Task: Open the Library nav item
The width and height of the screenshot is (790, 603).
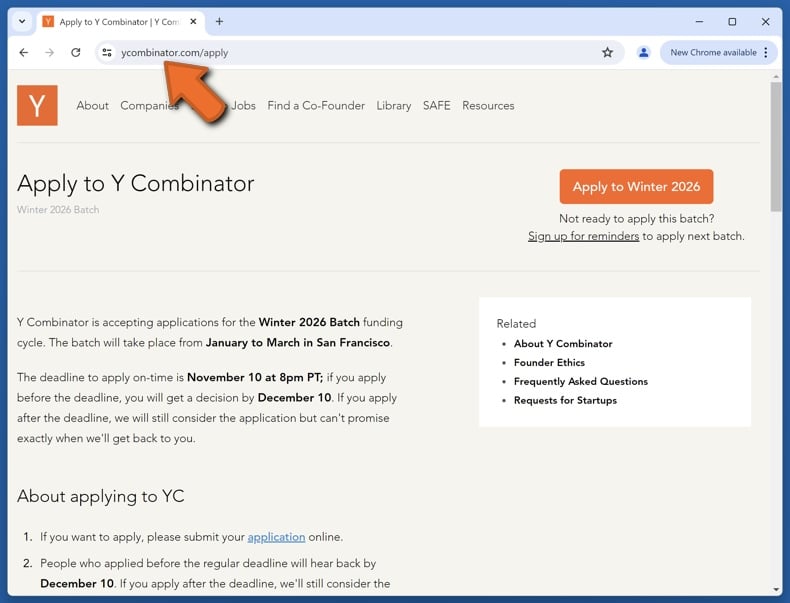Action: [393, 106]
